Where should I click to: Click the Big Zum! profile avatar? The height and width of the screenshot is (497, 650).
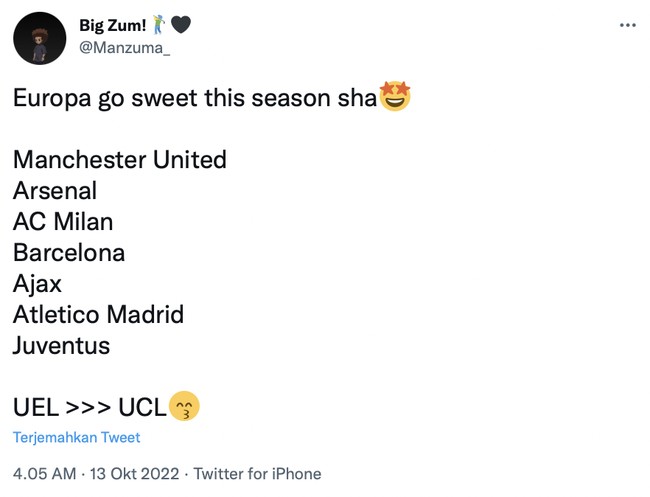40,38
